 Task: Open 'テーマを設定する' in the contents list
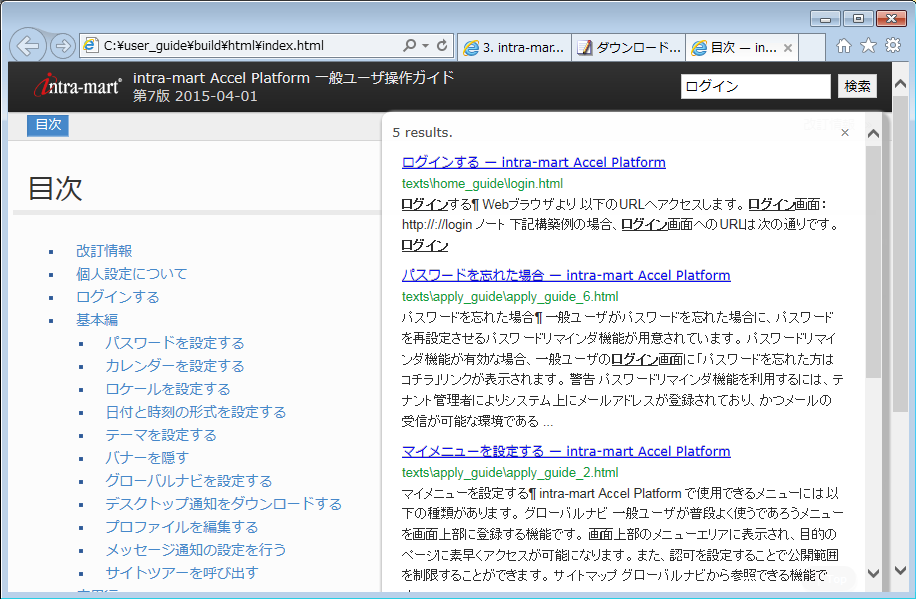click(161, 435)
